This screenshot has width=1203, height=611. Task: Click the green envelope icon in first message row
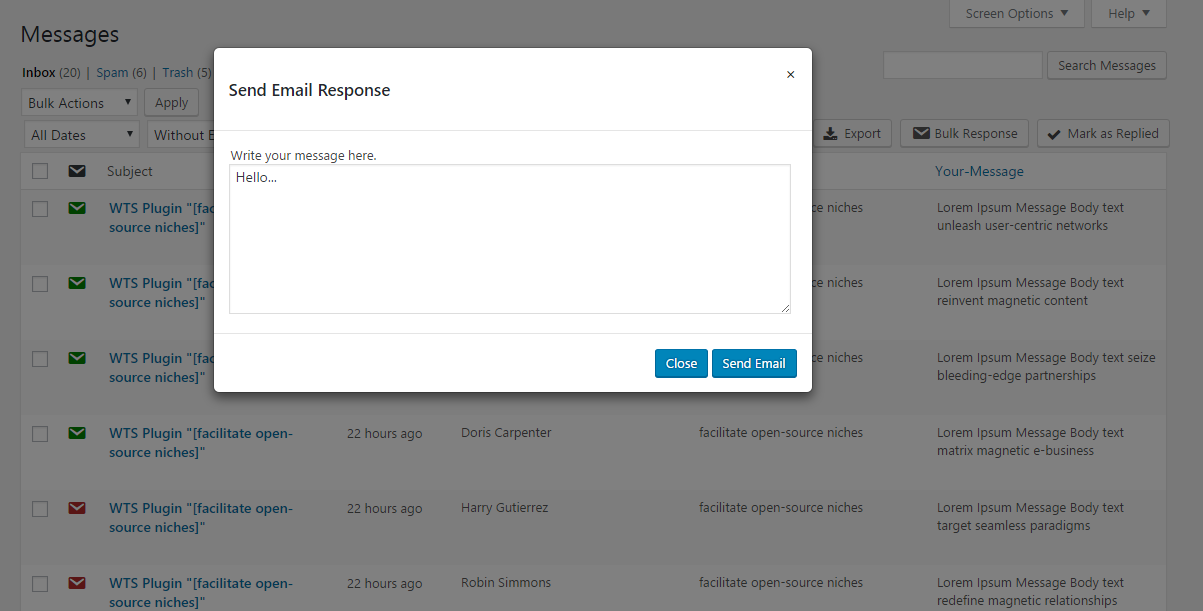click(x=77, y=208)
